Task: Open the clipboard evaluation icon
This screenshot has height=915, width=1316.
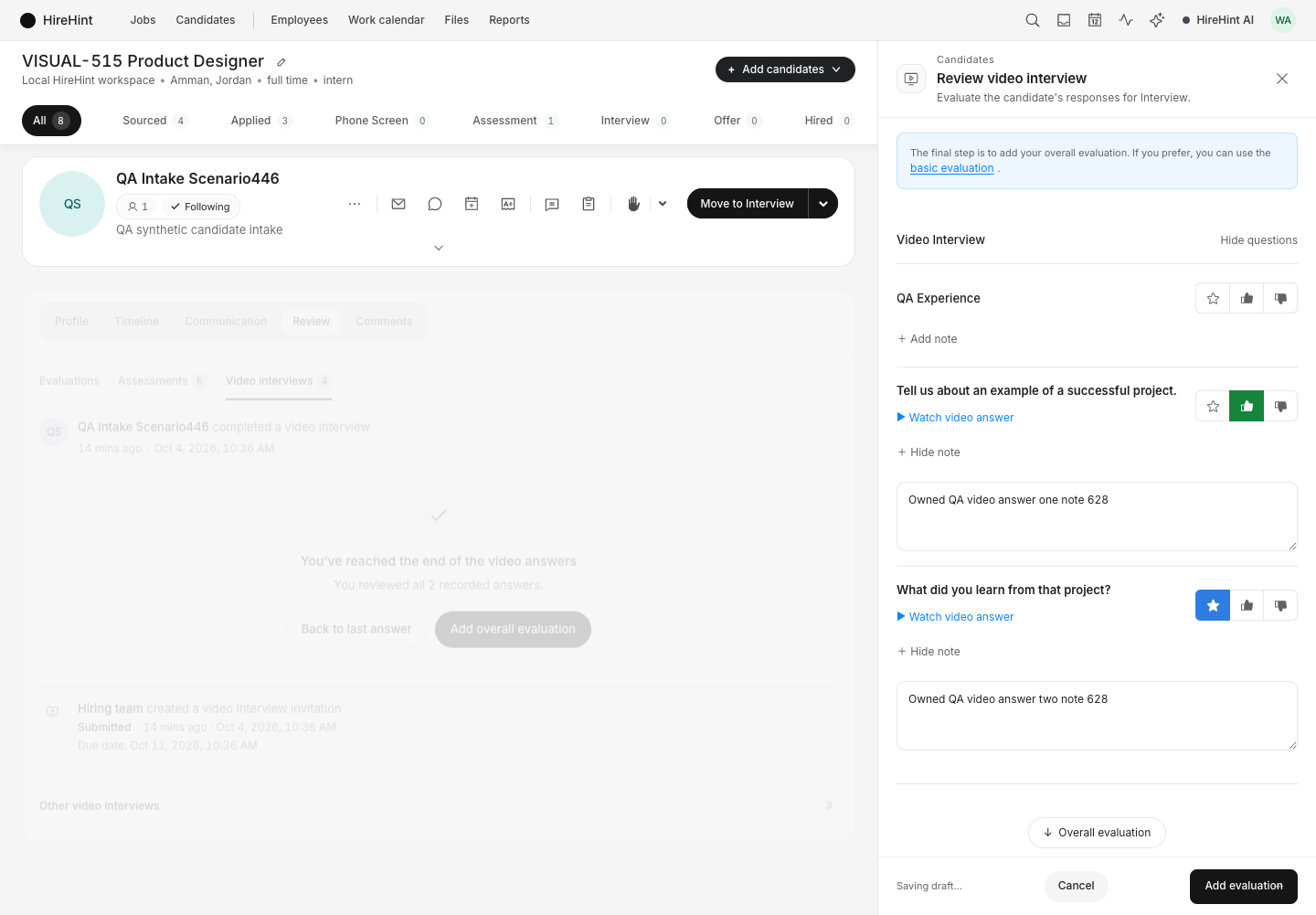Action: [589, 204]
